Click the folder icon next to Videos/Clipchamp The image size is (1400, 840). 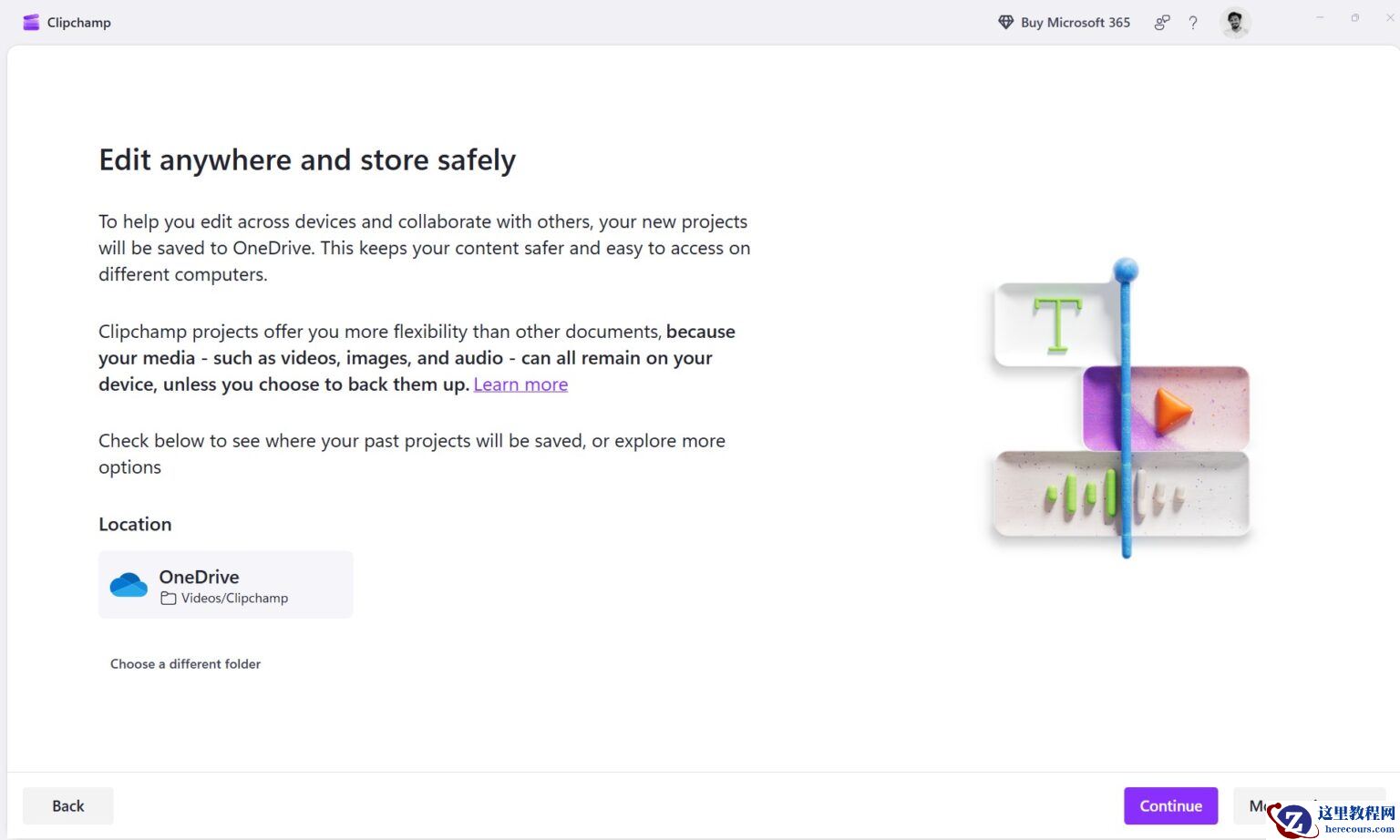[170, 598]
